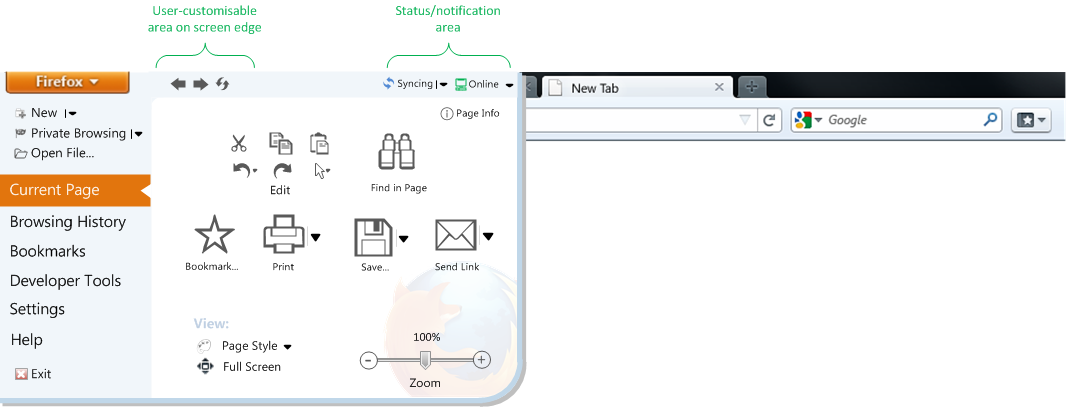Select the Bookmarks section
This screenshot has width=1067, height=411.
tap(48, 251)
